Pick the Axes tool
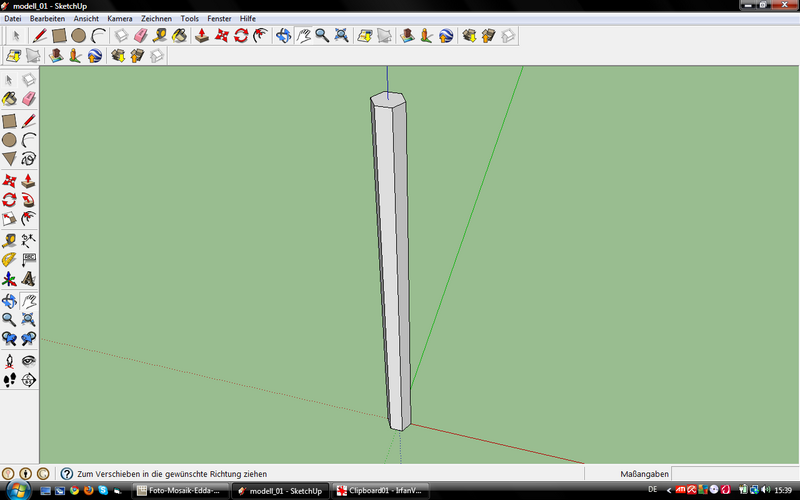Viewport: 800px width, 500px height. point(9,279)
